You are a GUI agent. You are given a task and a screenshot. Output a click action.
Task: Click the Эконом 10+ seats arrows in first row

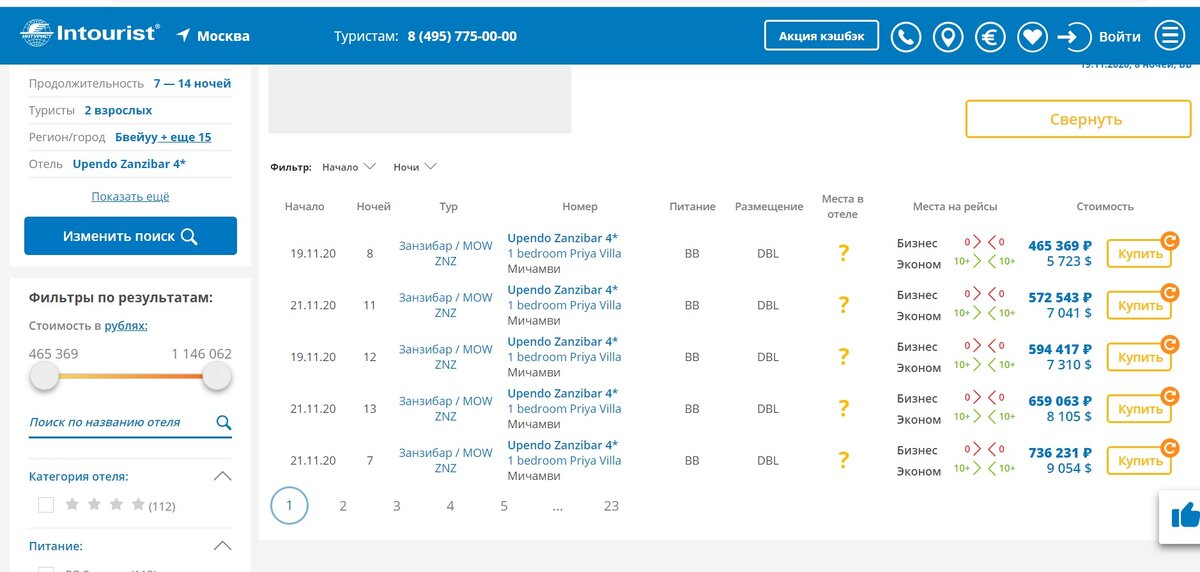(984, 264)
